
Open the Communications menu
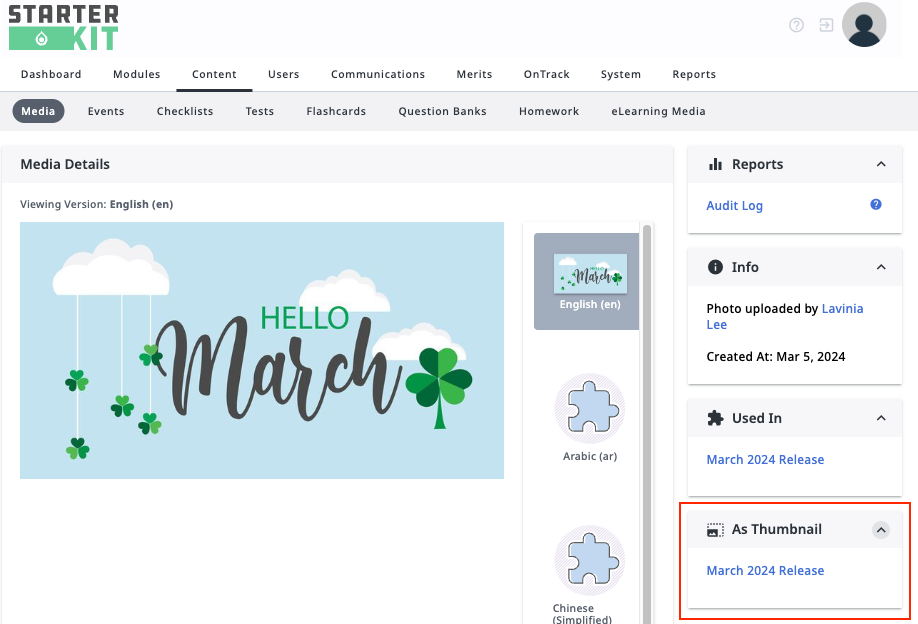(x=378, y=74)
